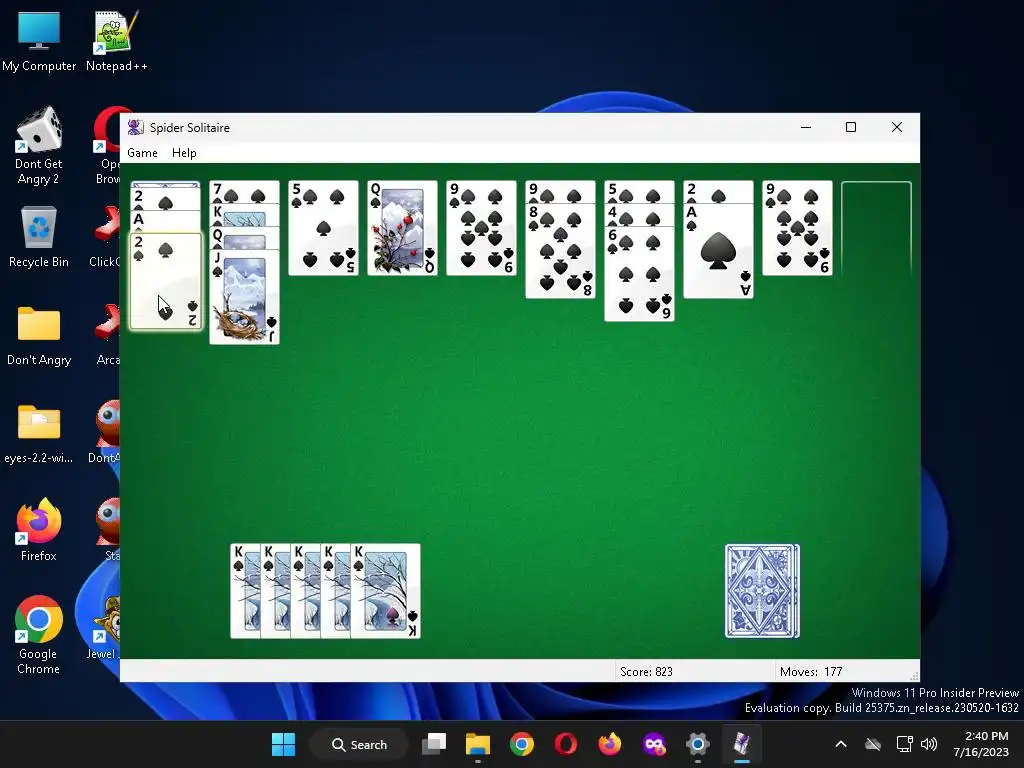Open the volume control in tray
Image resolution: width=1024 pixels, height=768 pixels.
click(x=929, y=744)
